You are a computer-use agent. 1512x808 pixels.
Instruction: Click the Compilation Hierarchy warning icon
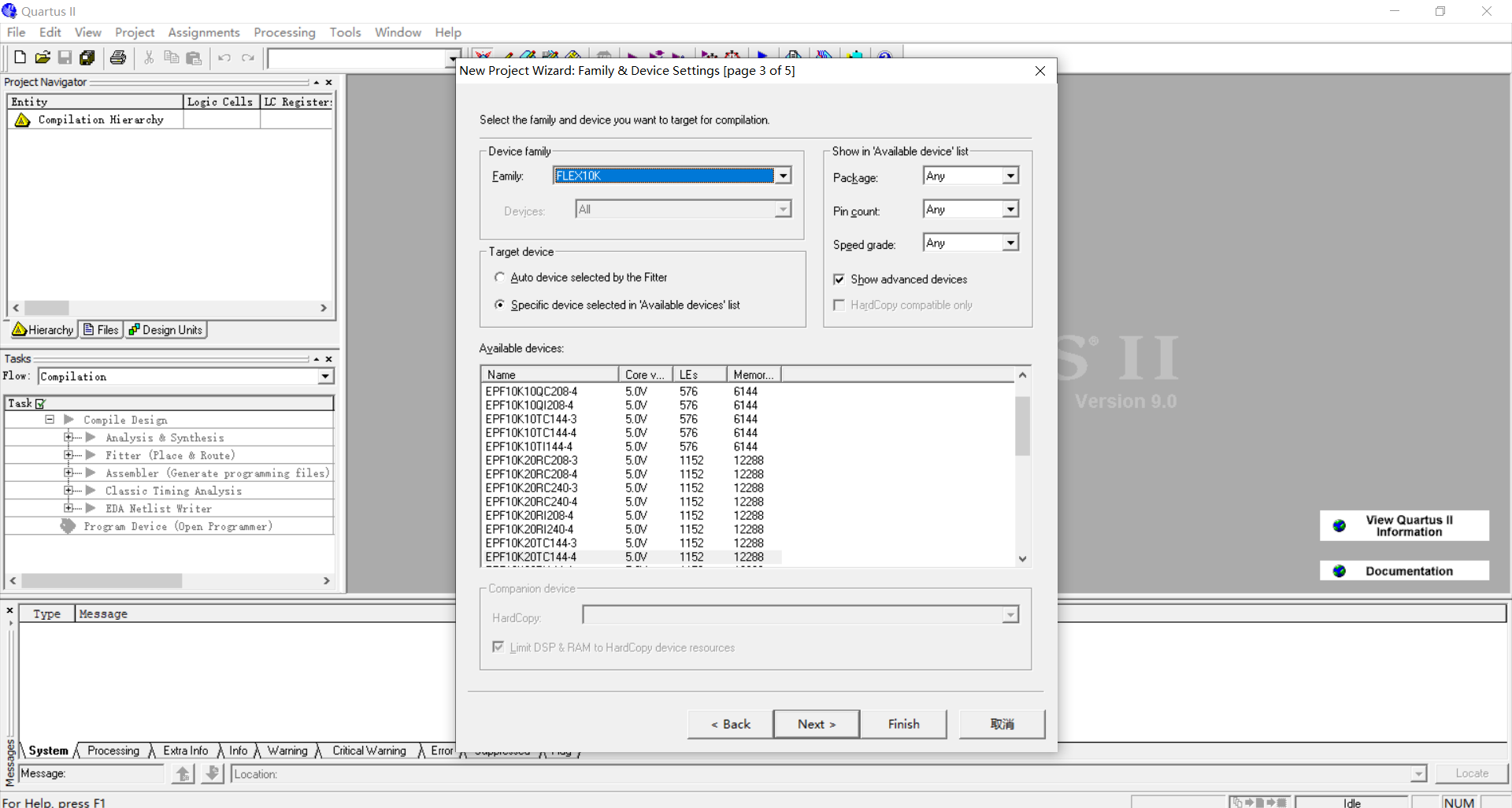point(22,120)
